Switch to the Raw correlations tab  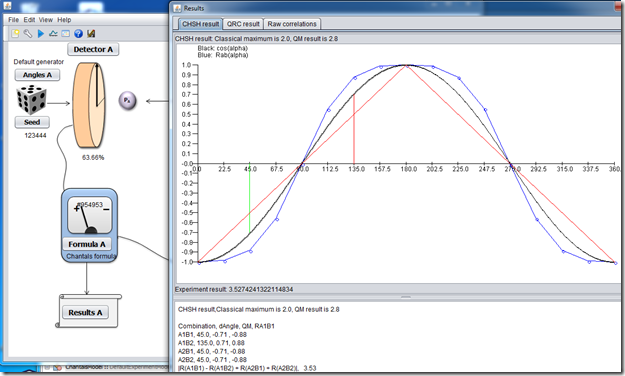292,24
